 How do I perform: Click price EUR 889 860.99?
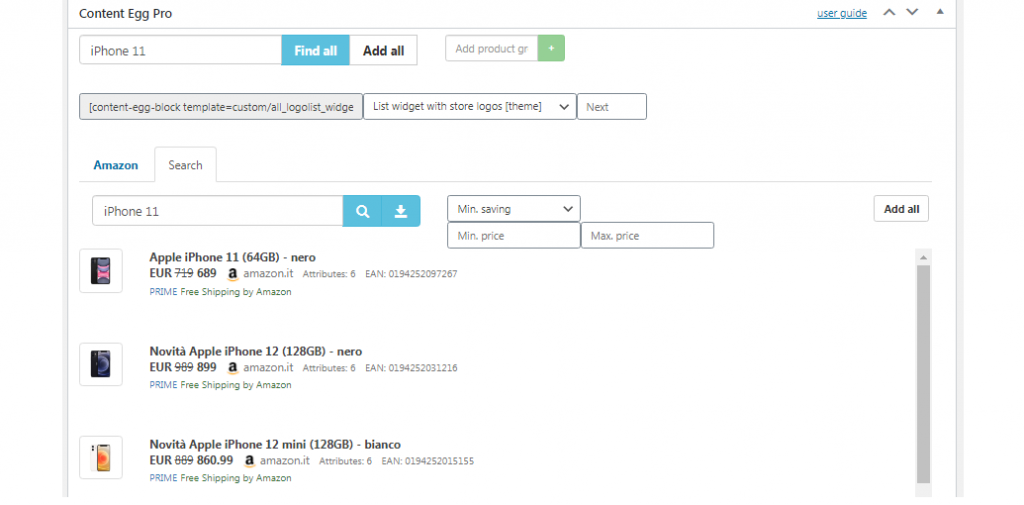[191, 460]
